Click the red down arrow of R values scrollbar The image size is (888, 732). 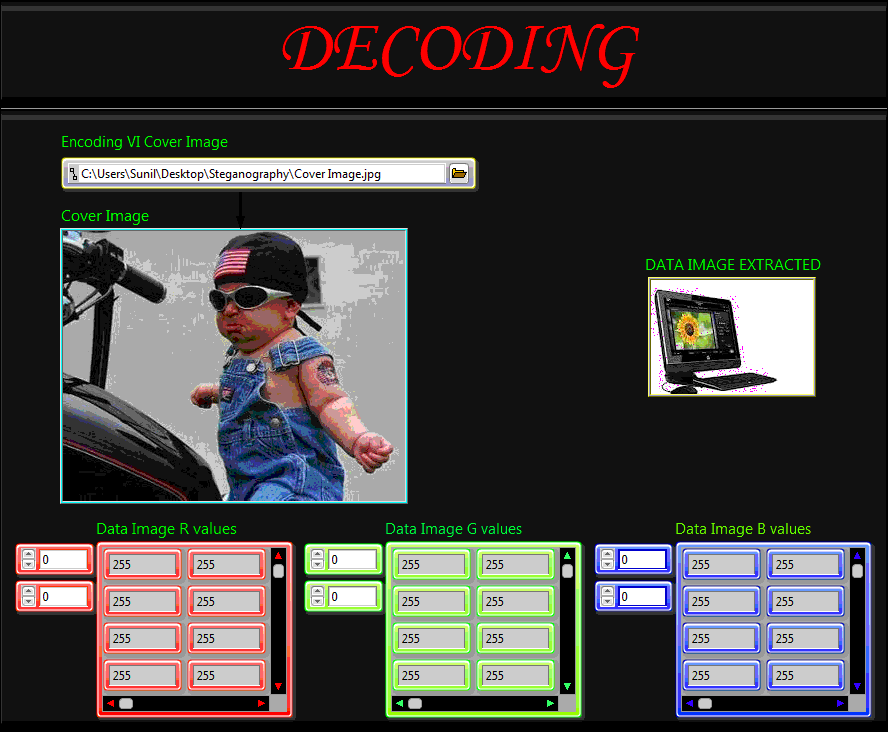pos(278,687)
